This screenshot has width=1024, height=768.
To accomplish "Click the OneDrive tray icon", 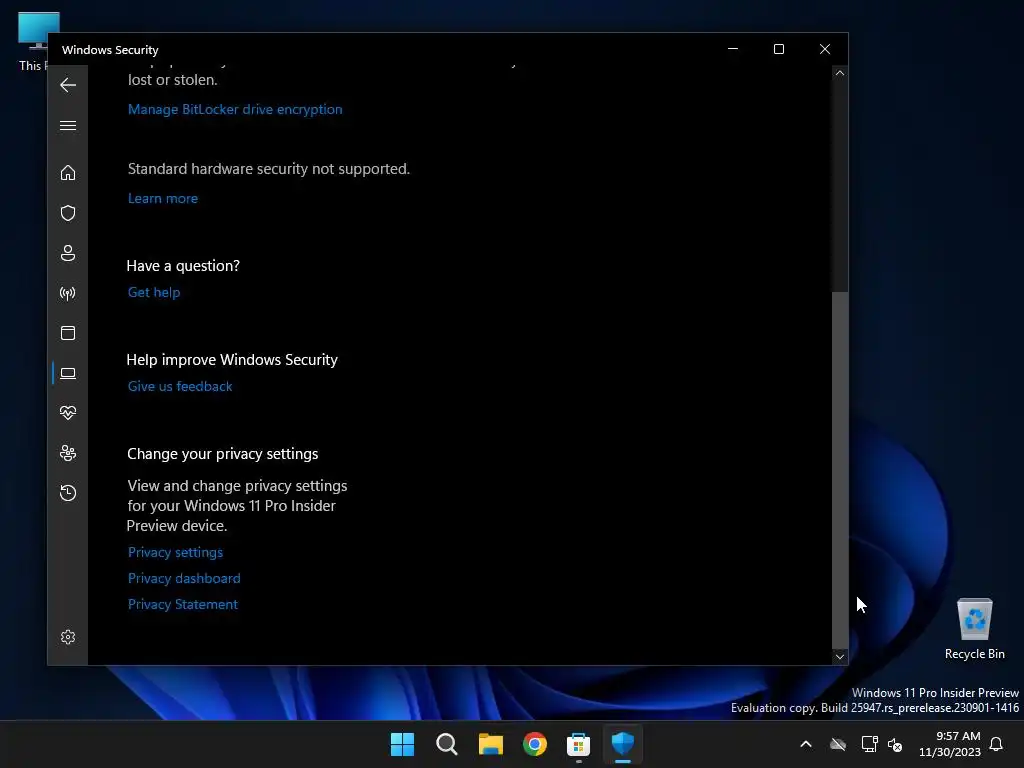I will pyautogui.click(x=838, y=744).
